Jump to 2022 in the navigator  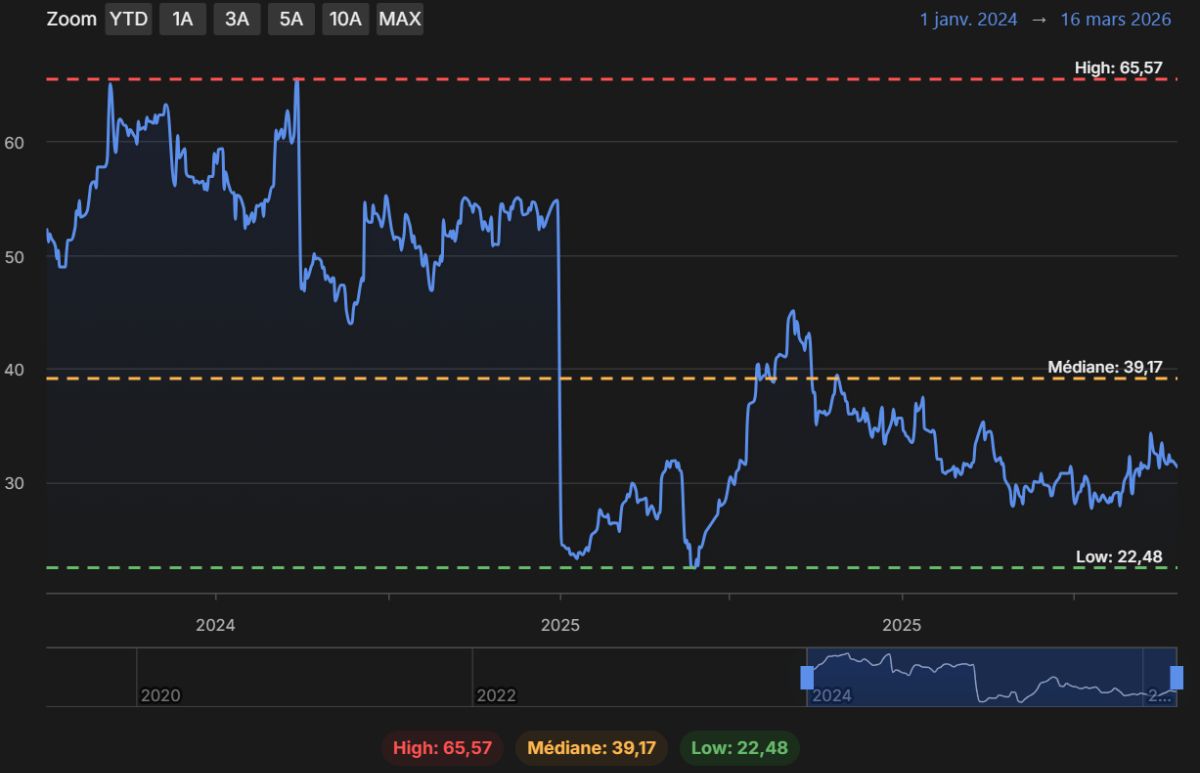point(496,695)
